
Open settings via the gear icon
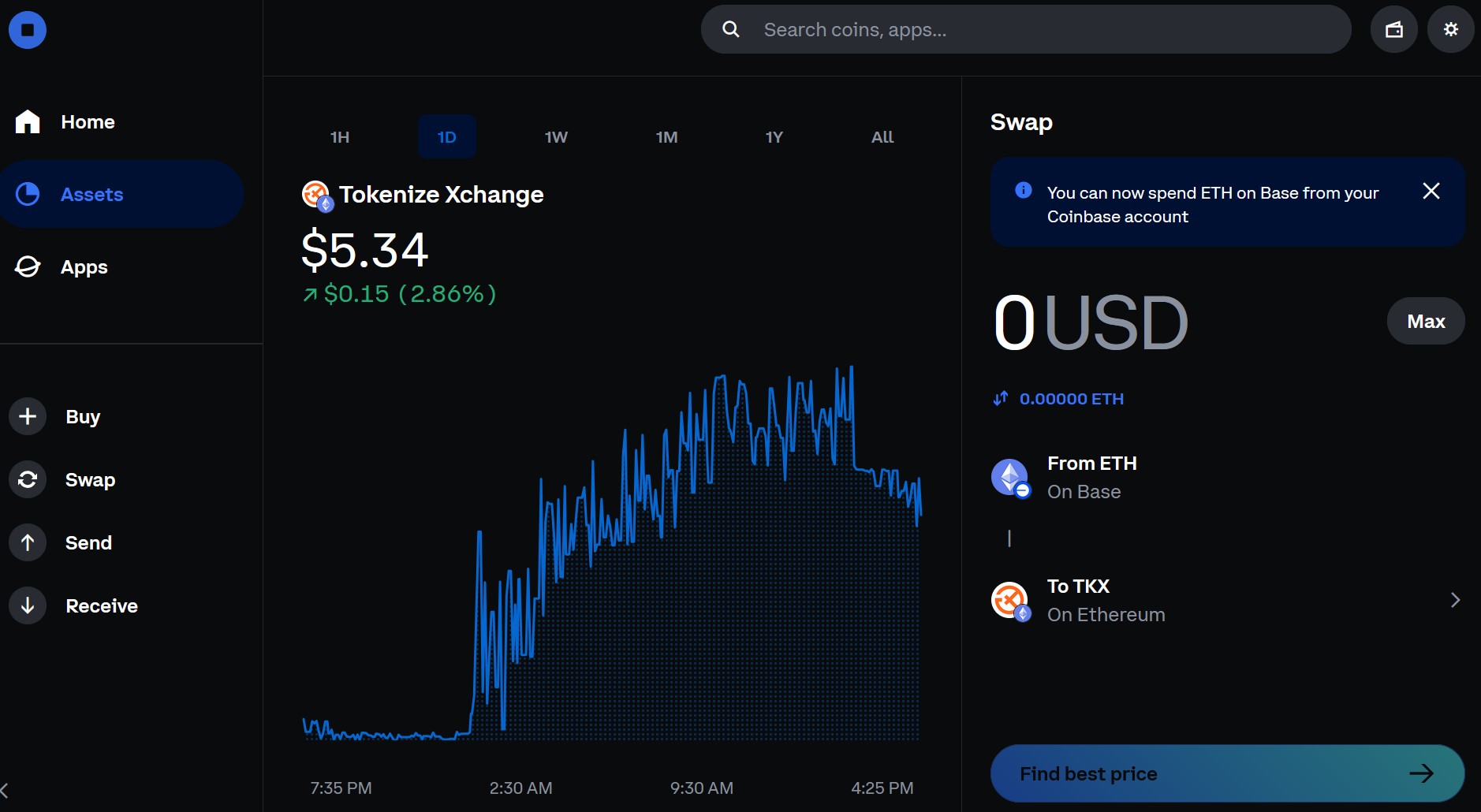coord(1451,29)
